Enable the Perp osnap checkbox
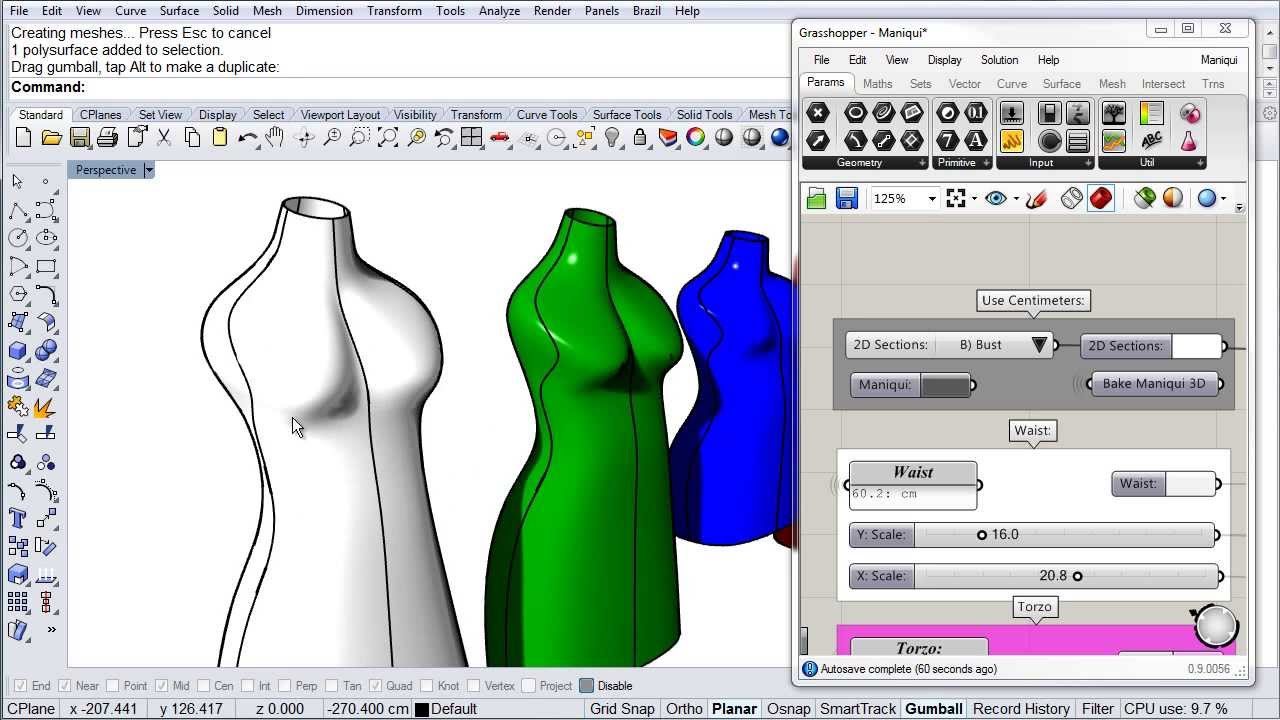Viewport: 1280px width, 720px height. point(285,686)
